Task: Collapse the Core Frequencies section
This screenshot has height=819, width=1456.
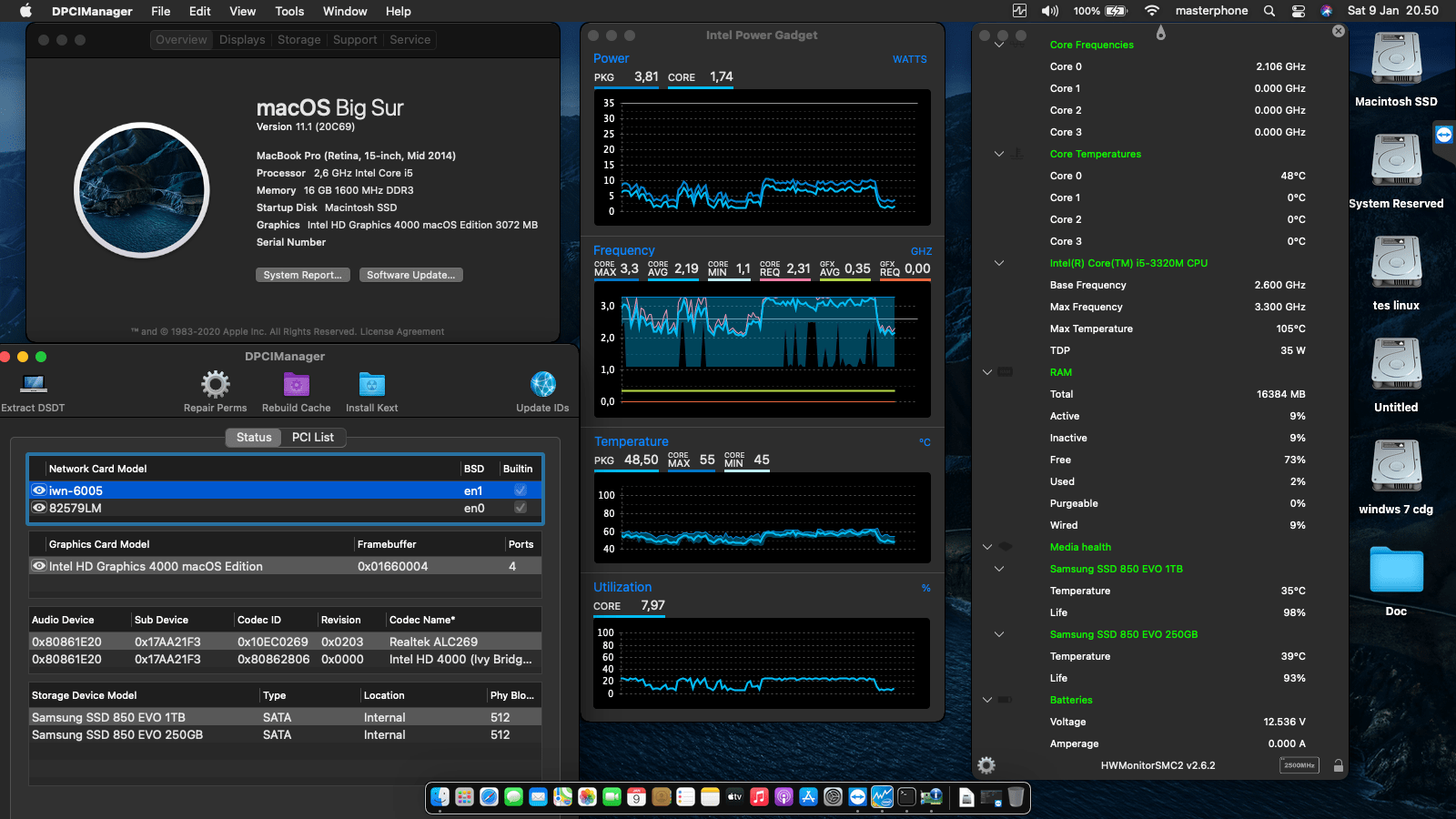Action: pyautogui.click(x=999, y=44)
